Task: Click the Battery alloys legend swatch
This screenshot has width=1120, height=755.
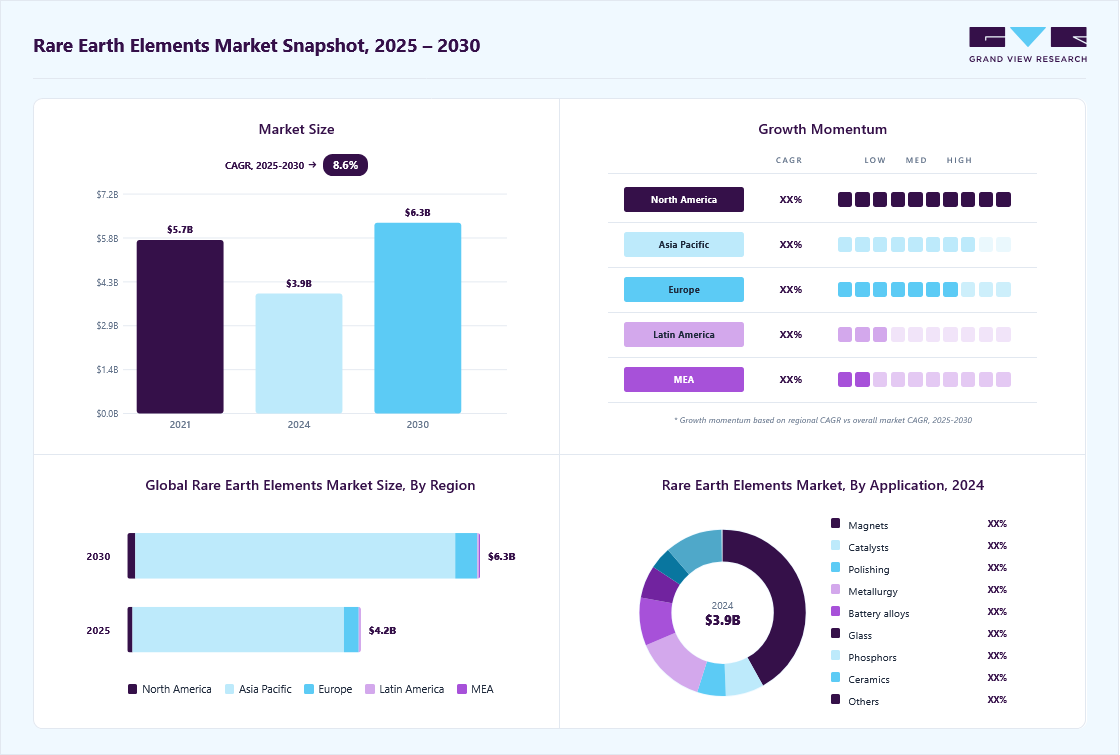Action: [x=836, y=611]
